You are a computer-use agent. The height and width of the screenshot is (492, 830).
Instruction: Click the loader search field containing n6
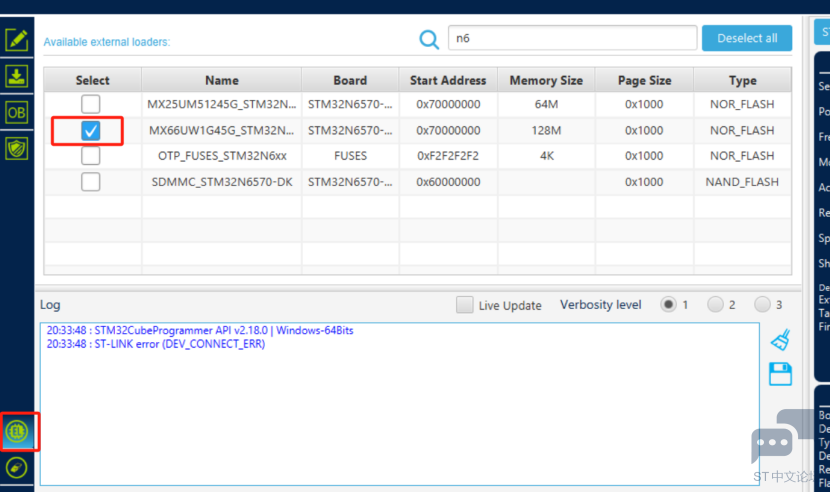[572, 38]
